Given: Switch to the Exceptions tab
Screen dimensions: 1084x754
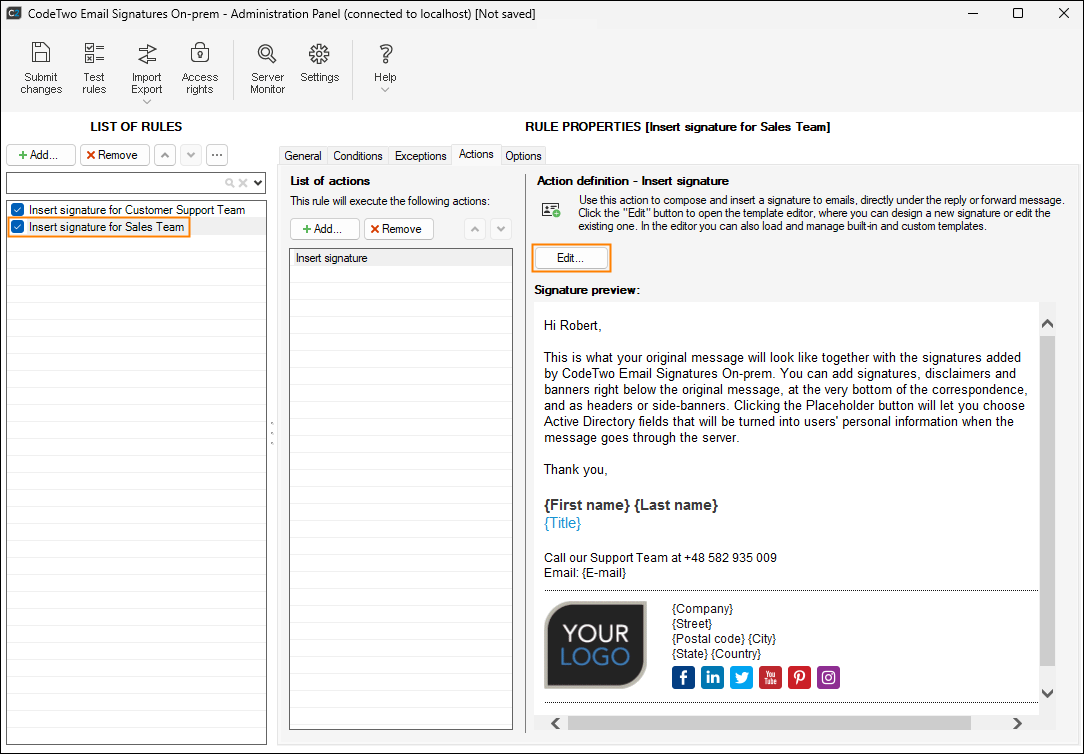Looking at the screenshot, I should click(x=420, y=156).
